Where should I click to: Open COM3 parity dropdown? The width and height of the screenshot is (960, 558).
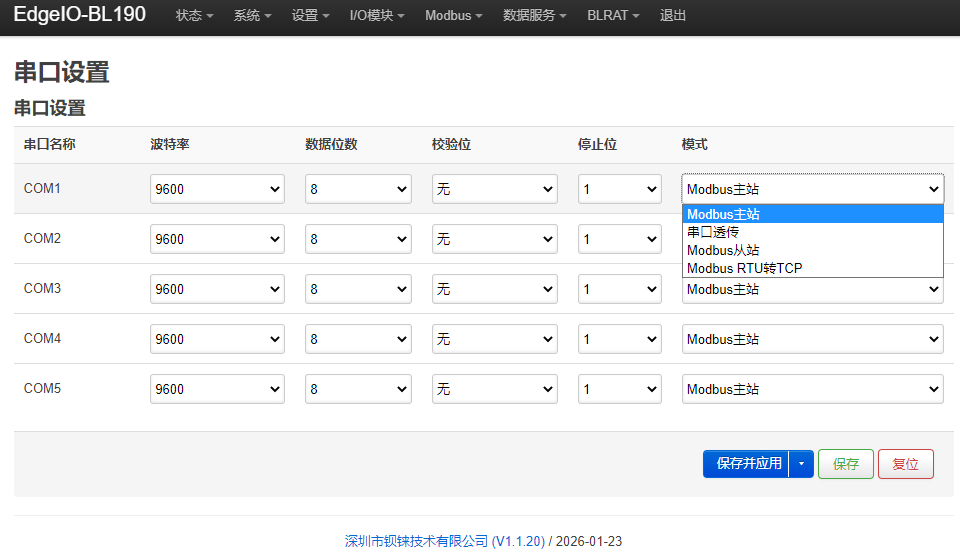coord(495,289)
